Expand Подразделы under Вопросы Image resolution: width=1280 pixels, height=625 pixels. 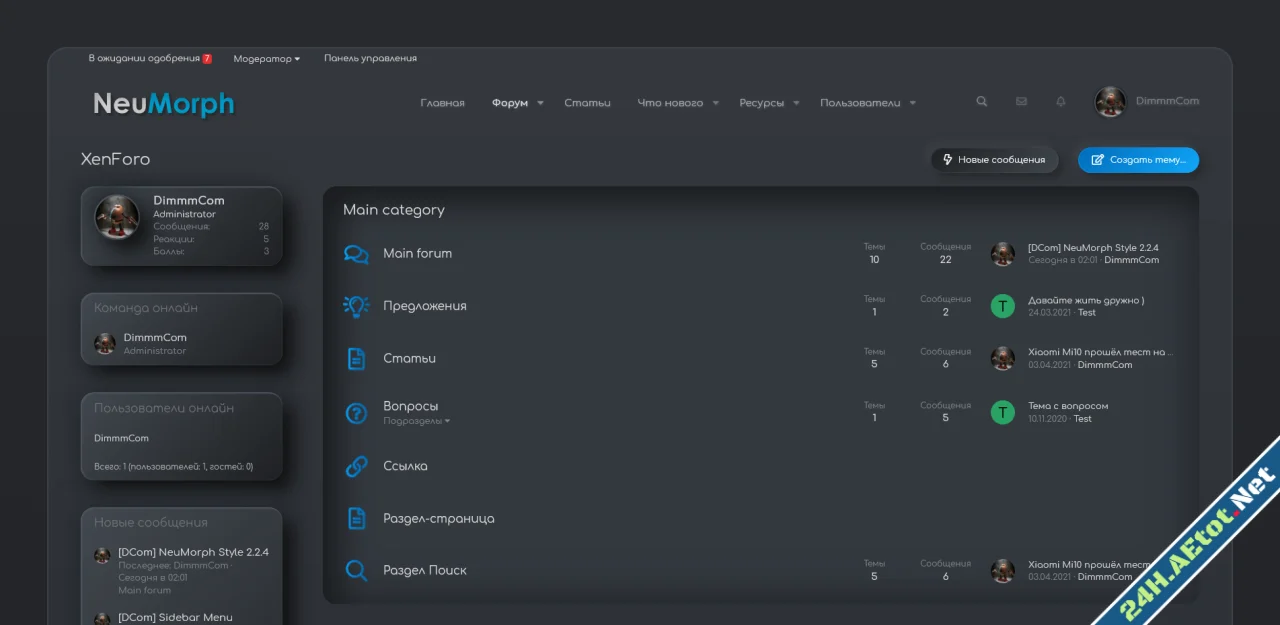pos(416,421)
